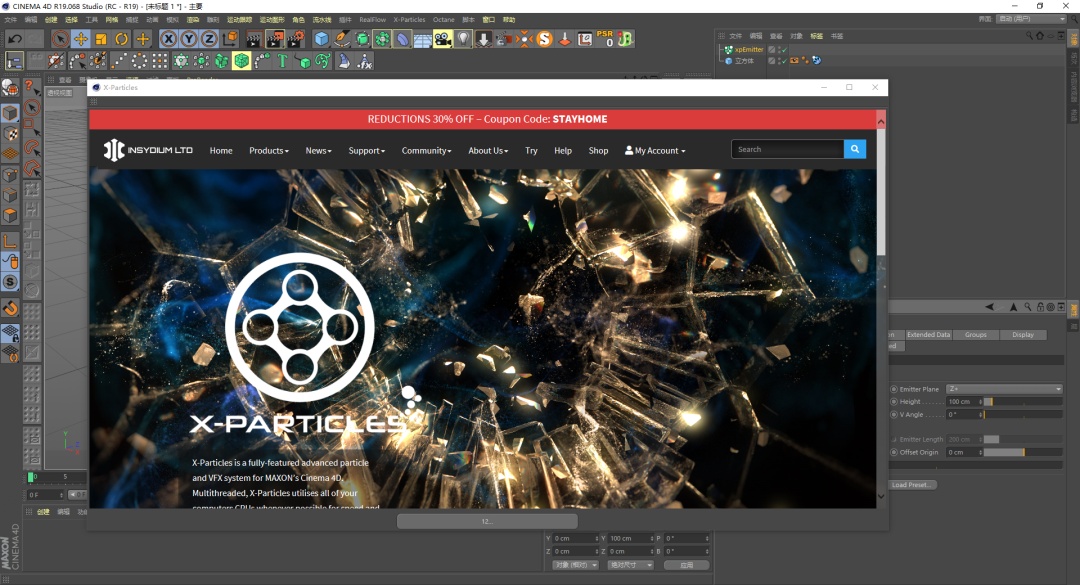Select the Move tool
This screenshot has height=585, width=1080.
tap(80, 39)
